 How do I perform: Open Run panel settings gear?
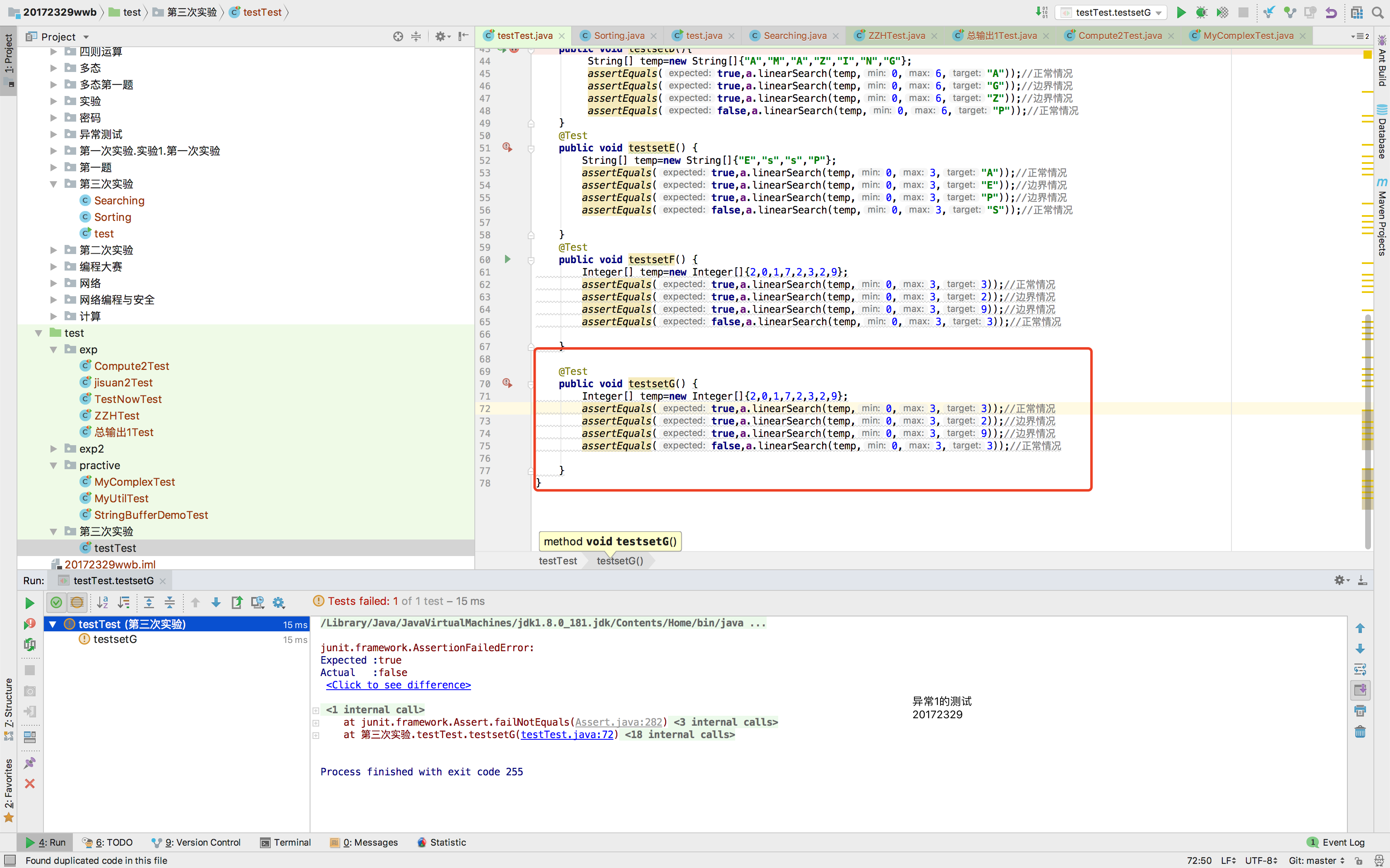1341,580
